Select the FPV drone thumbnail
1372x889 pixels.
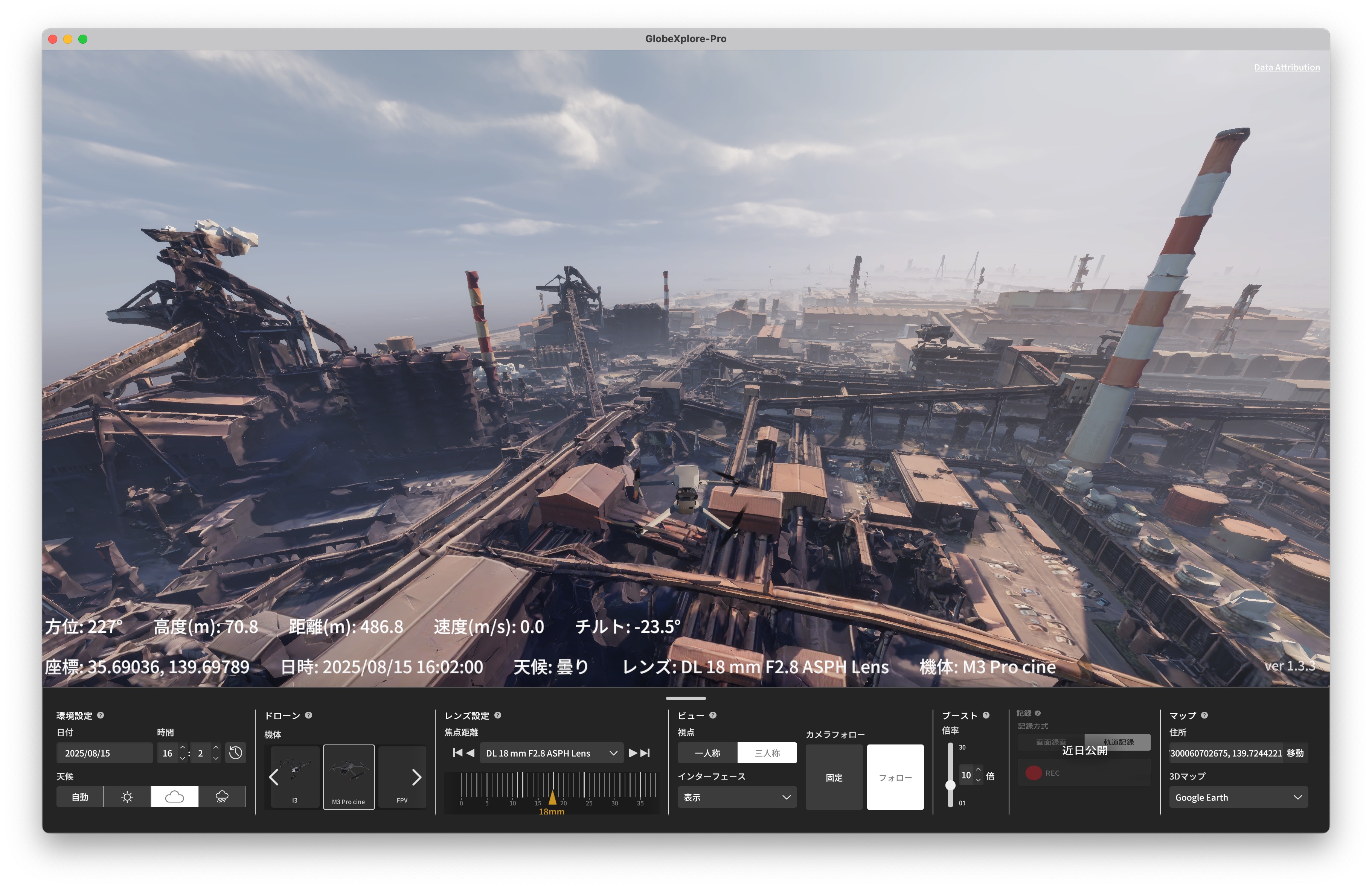click(x=402, y=777)
